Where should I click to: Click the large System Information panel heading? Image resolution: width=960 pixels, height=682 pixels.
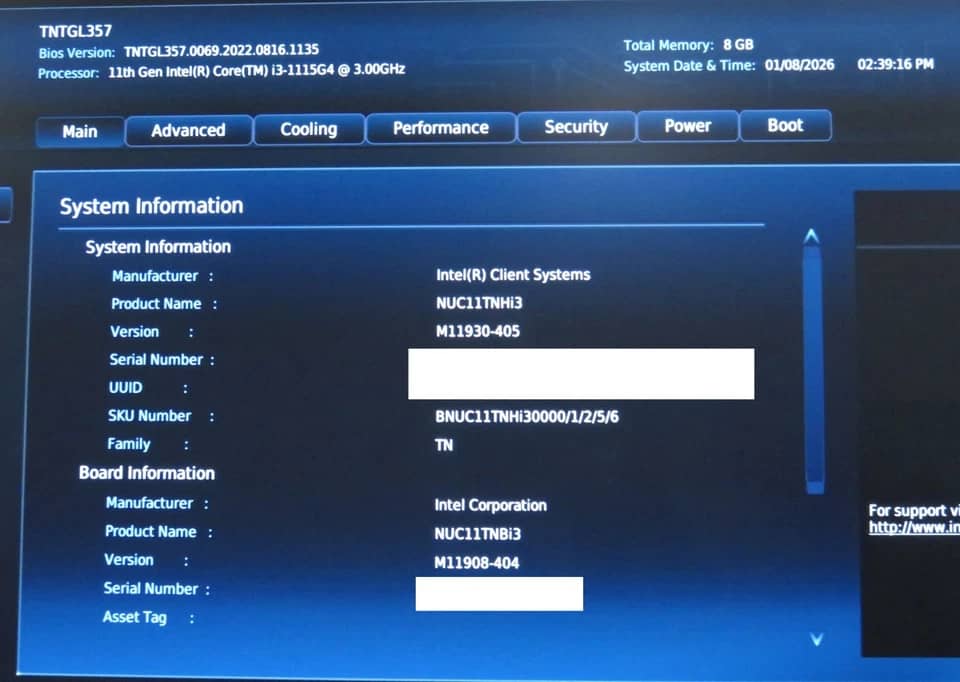151,206
